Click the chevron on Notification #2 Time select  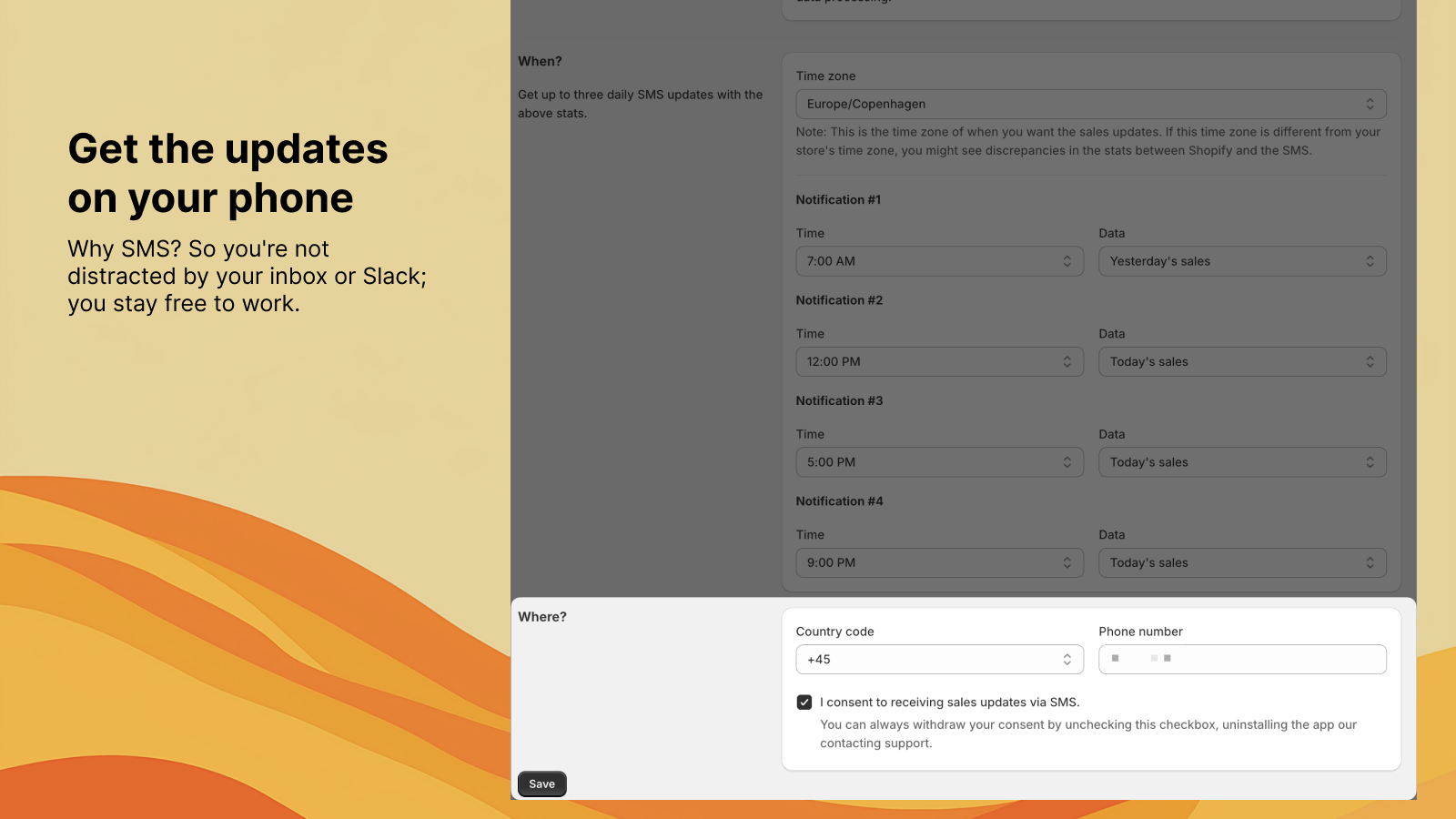(1067, 361)
